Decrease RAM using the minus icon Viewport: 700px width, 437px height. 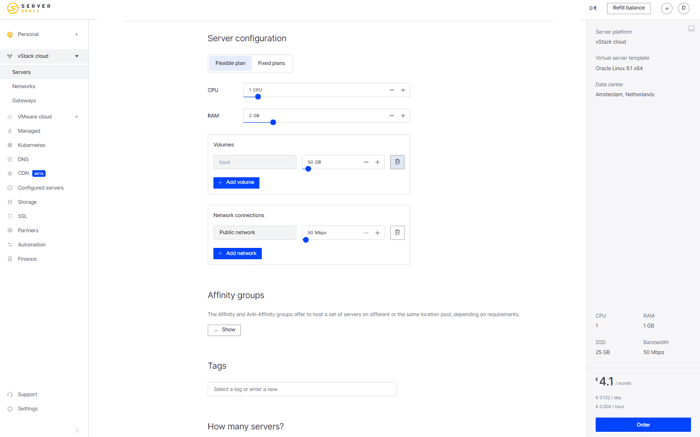coord(392,116)
